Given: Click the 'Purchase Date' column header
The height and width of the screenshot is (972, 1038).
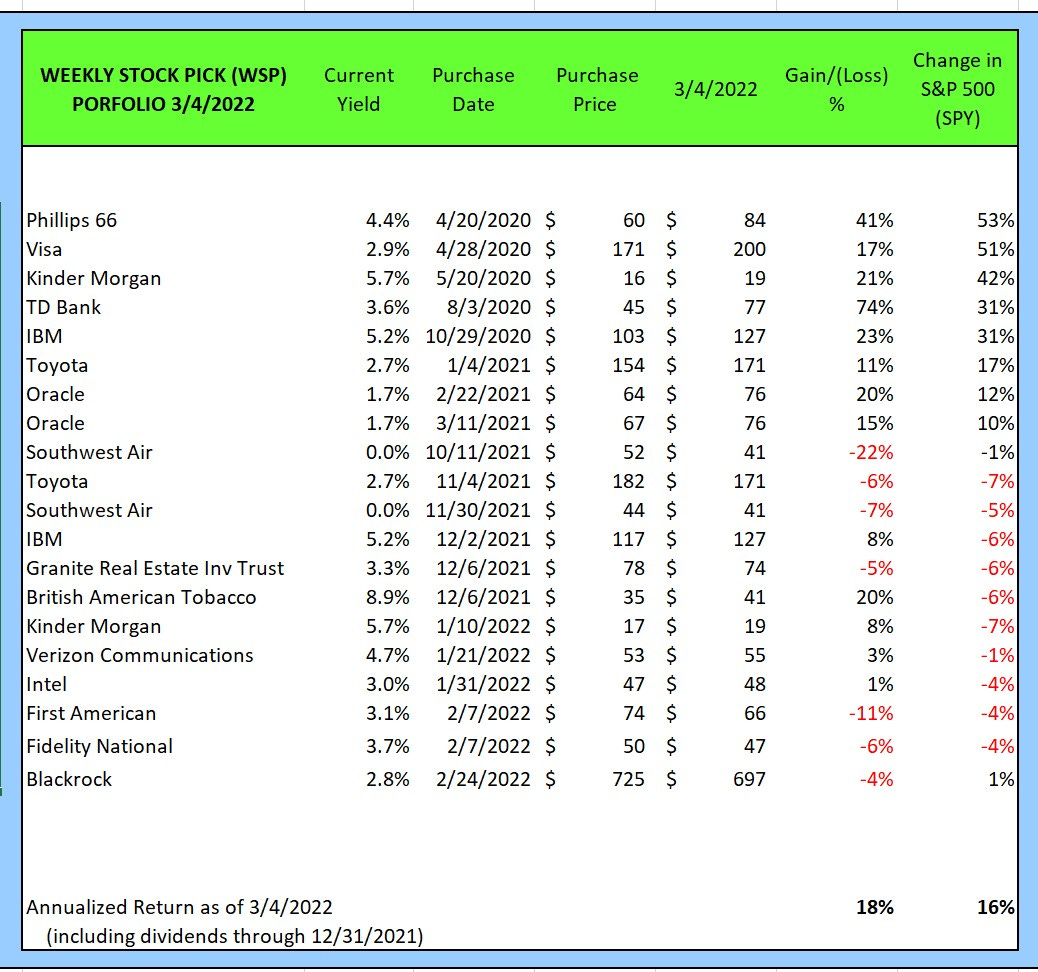Looking at the screenshot, I should [x=473, y=89].
